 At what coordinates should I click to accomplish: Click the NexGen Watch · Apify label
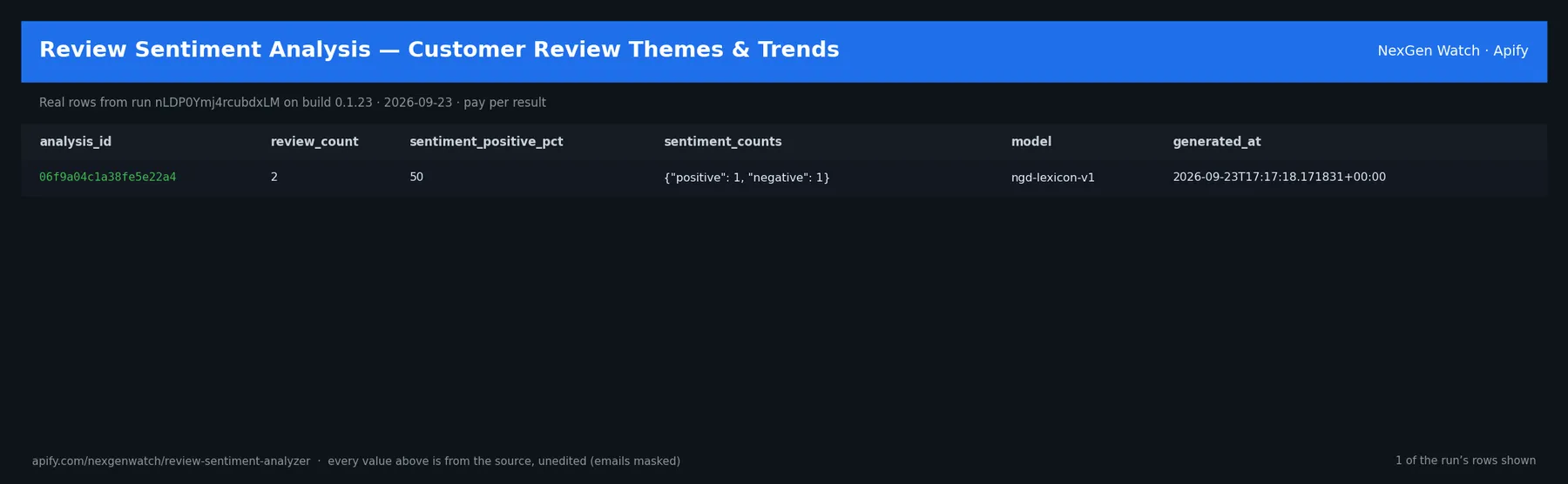coord(1453,51)
